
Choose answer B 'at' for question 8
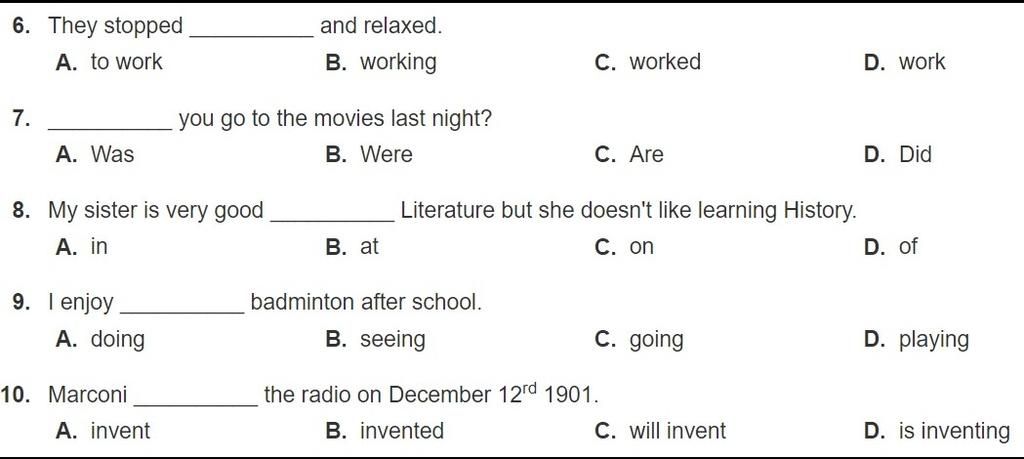click(353, 247)
